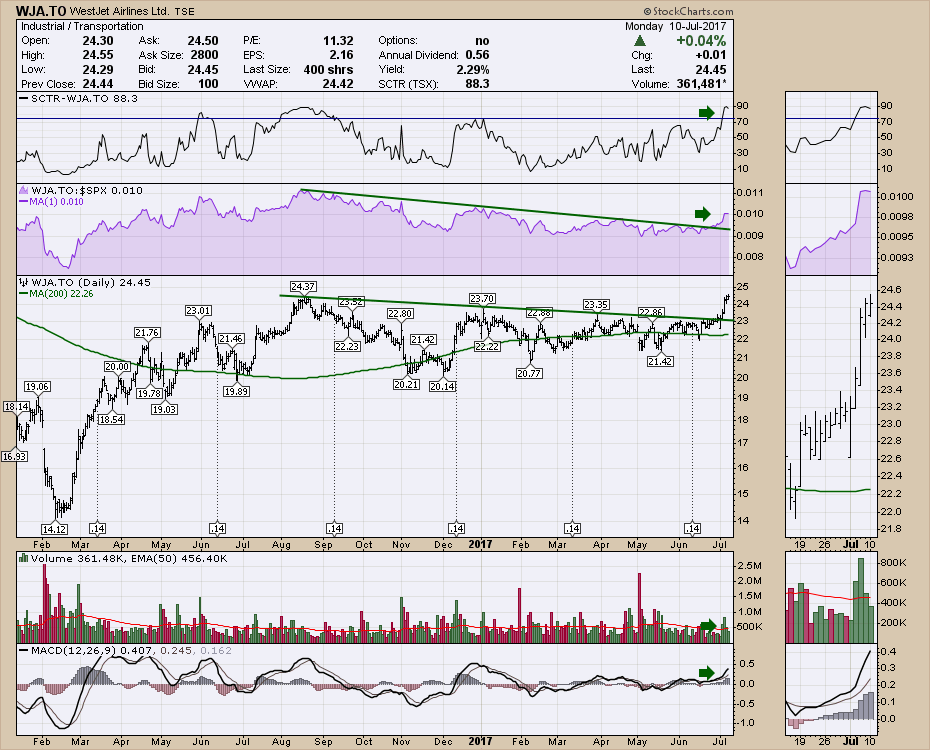
Task: Click the Options value no
Action: click(482, 41)
